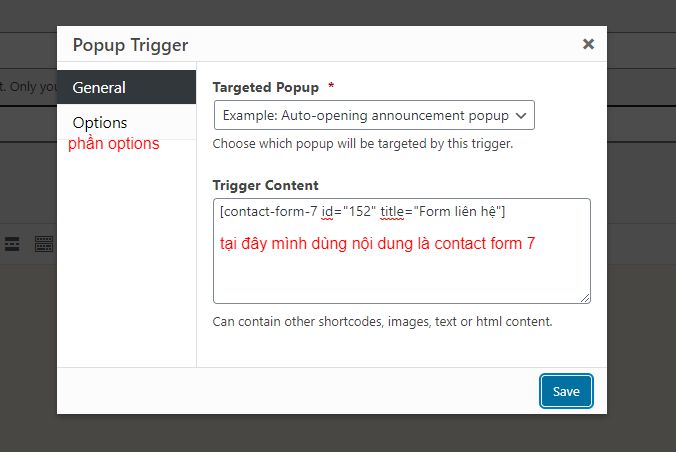Screen dimensions: 676x452
Task: Click the contact-form-7 shortcode text
Action: (x=362, y=211)
